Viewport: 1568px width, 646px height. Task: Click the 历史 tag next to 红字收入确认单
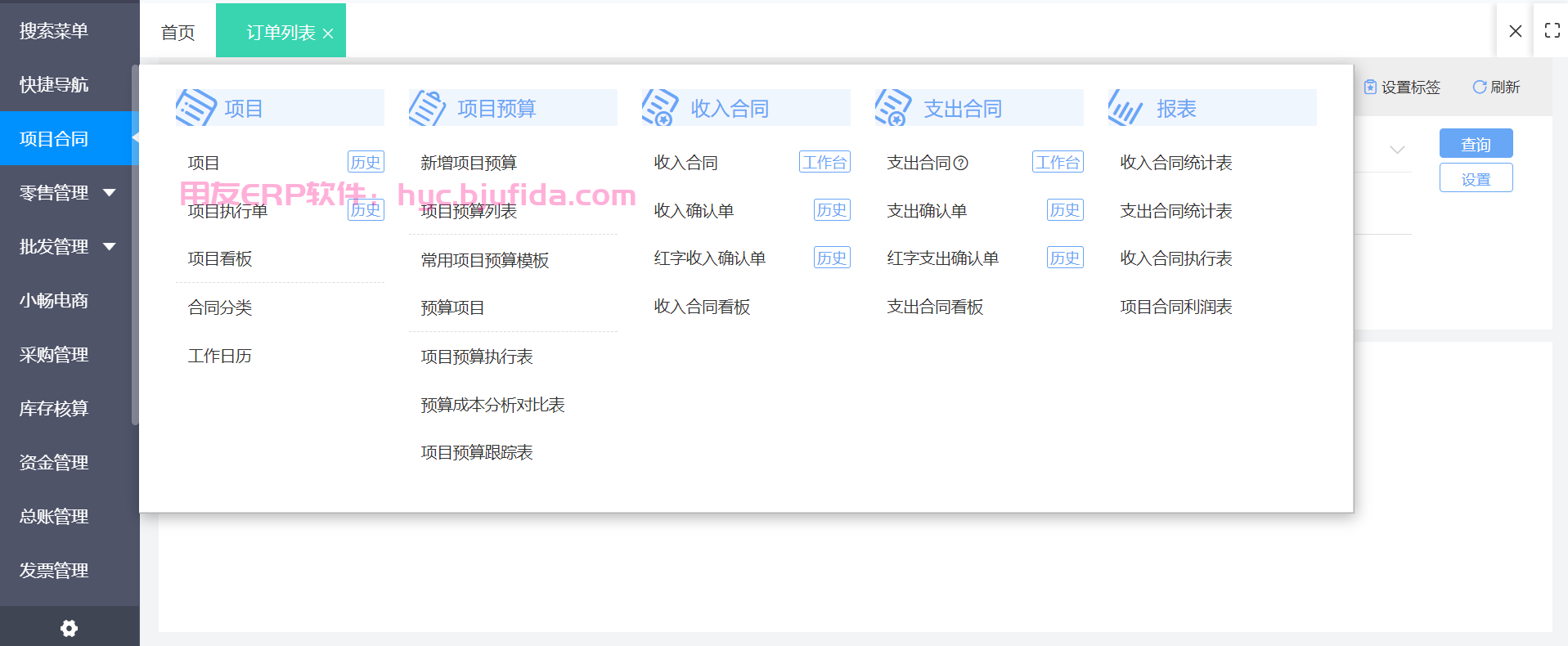click(832, 258)
